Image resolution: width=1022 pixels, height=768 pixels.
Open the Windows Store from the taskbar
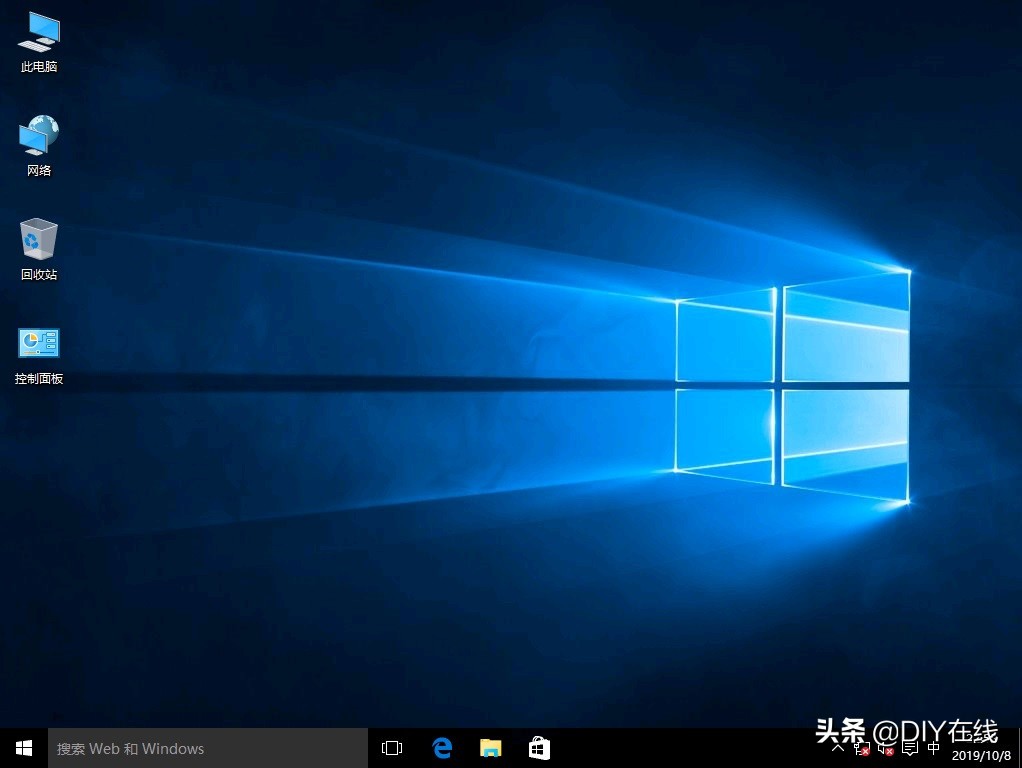coord(539,747)
